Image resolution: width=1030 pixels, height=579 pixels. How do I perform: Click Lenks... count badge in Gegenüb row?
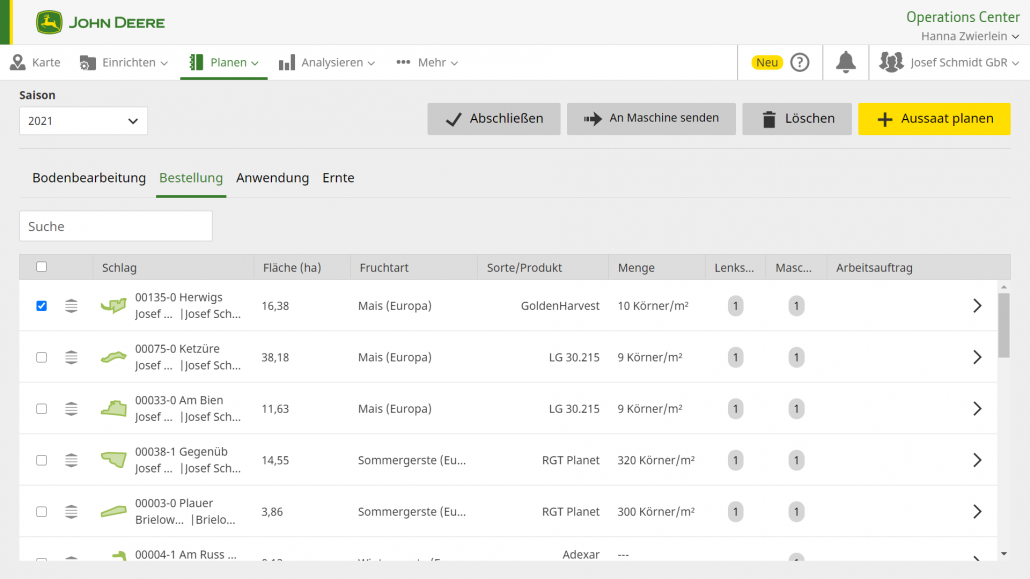click(x=736, y=460)
